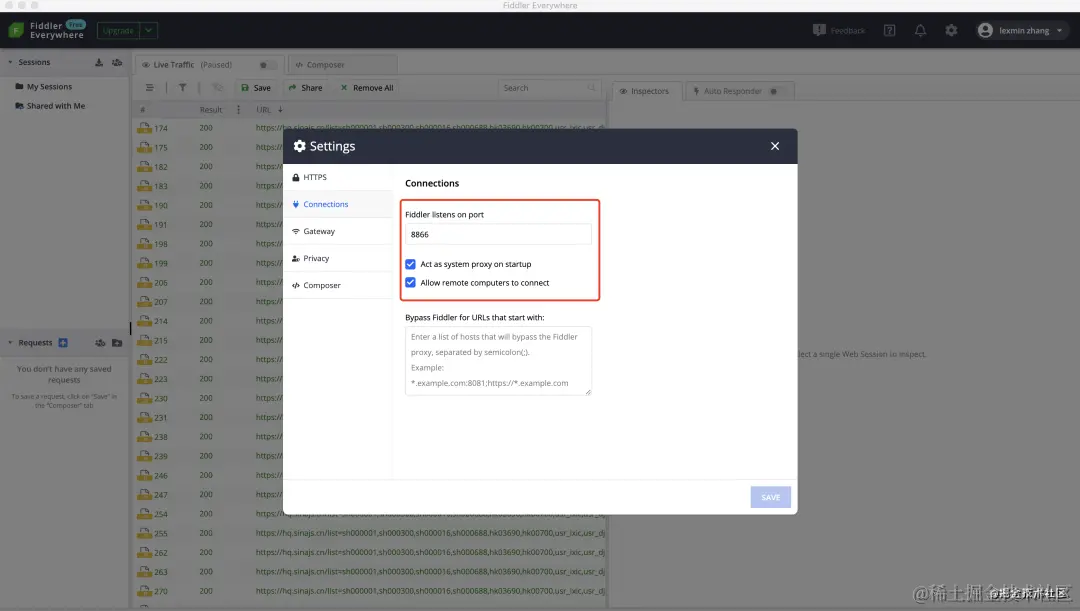Screen dimensions: 1080x611
Task: Click the Save toolbar button
Action: click(x=256, y=87)
